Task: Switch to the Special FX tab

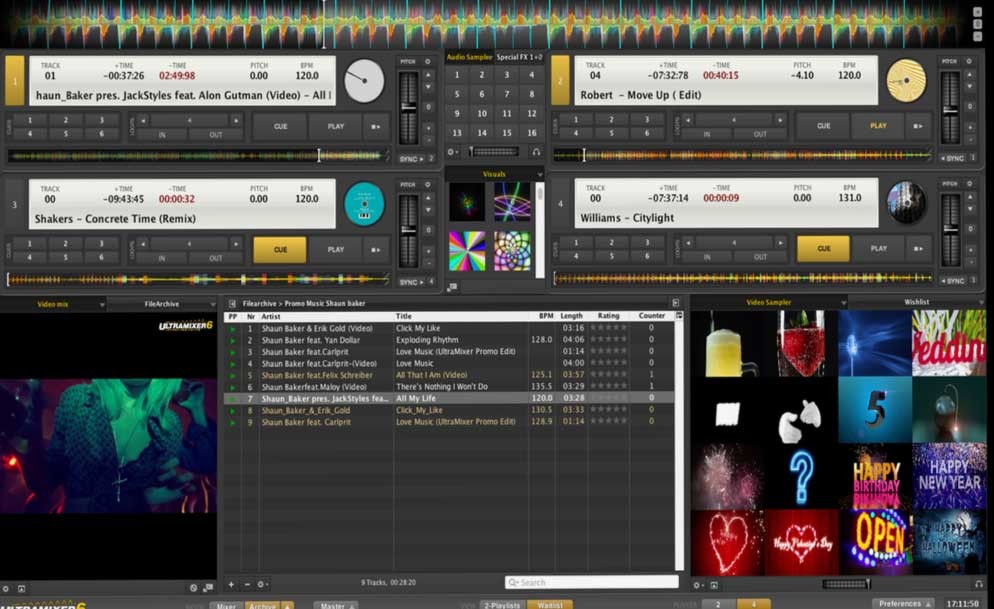Action: (x=519, y=57)
